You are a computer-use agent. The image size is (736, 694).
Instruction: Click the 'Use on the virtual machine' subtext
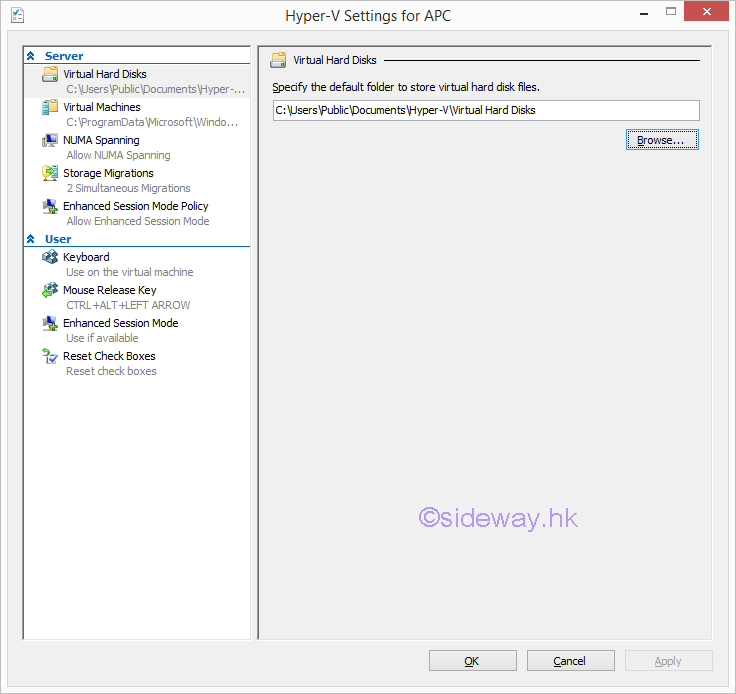pos(130,272)
